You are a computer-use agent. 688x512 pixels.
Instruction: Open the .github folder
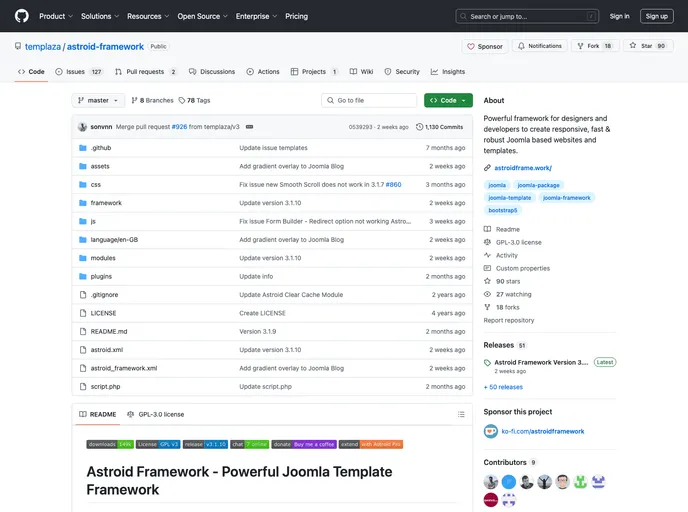click(x=101, y=148)
